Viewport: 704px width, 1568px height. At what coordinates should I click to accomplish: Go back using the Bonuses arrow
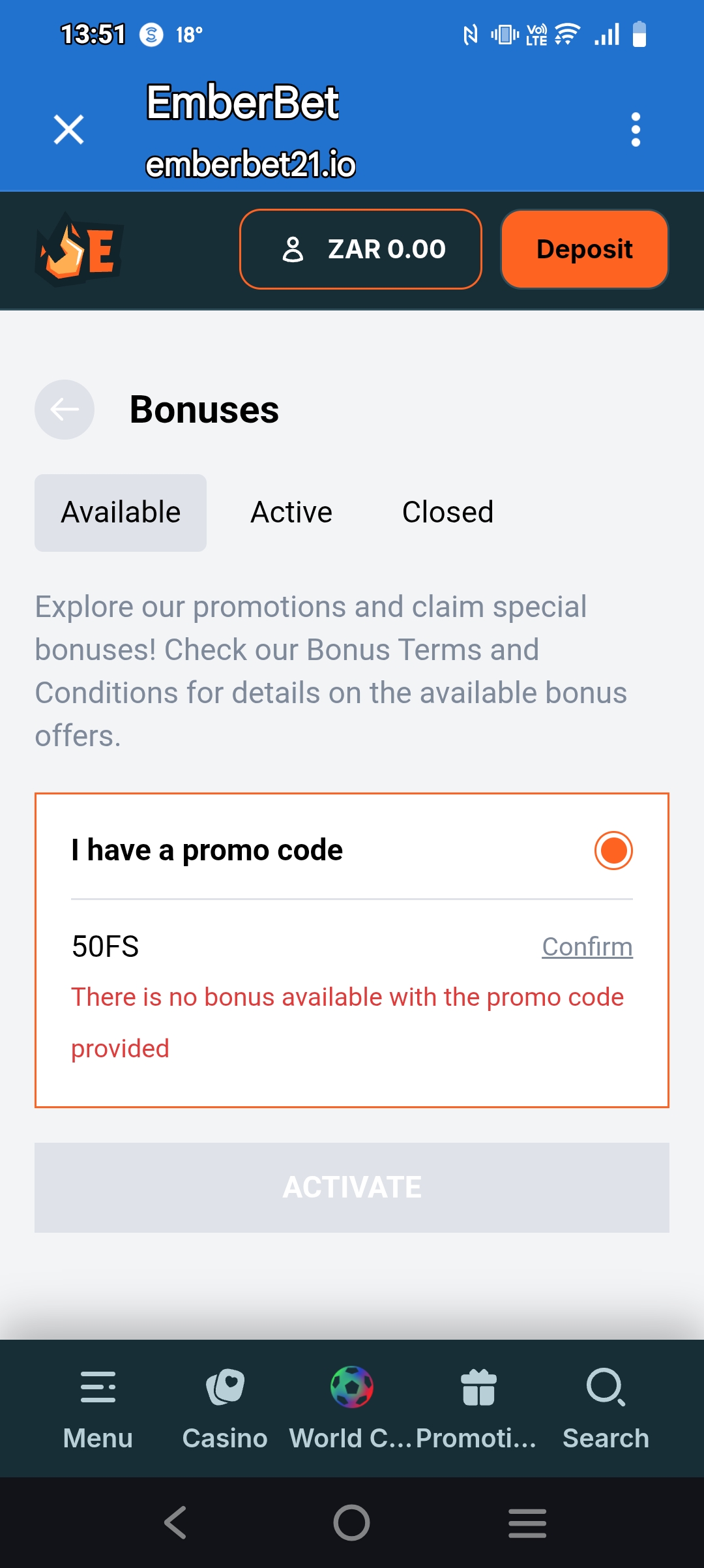tap(65, 410)
